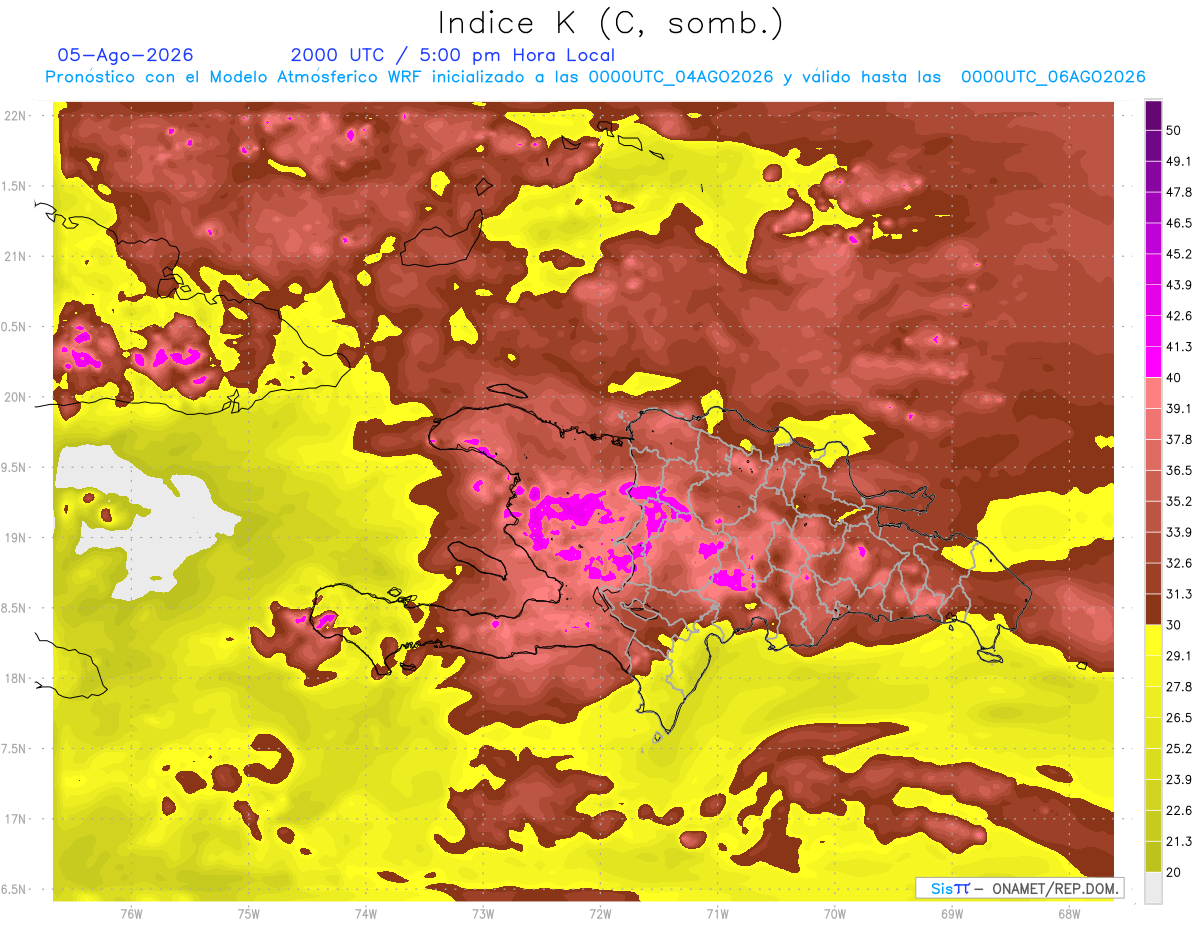Pick the gray swatch below legend value 20
This screenshot has height=927, width=1200.
[x=1153, y=887]
